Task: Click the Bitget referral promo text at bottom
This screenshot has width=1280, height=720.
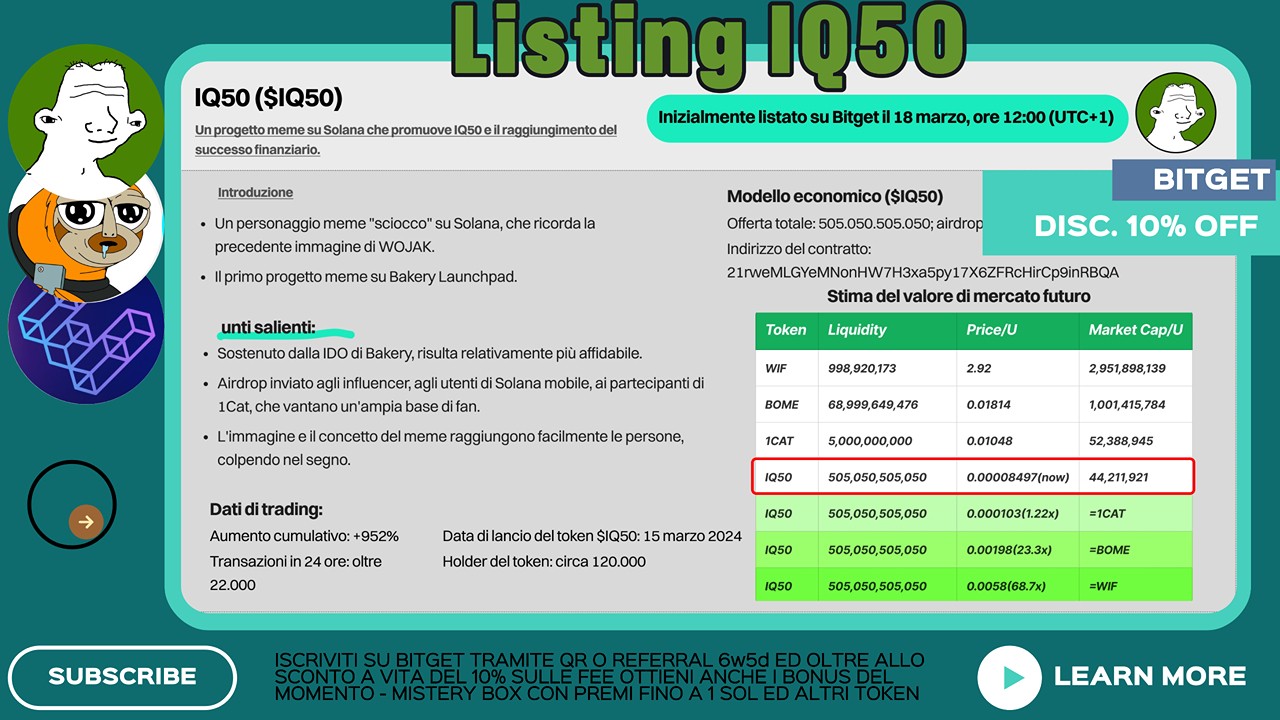Action: point(598,677)
